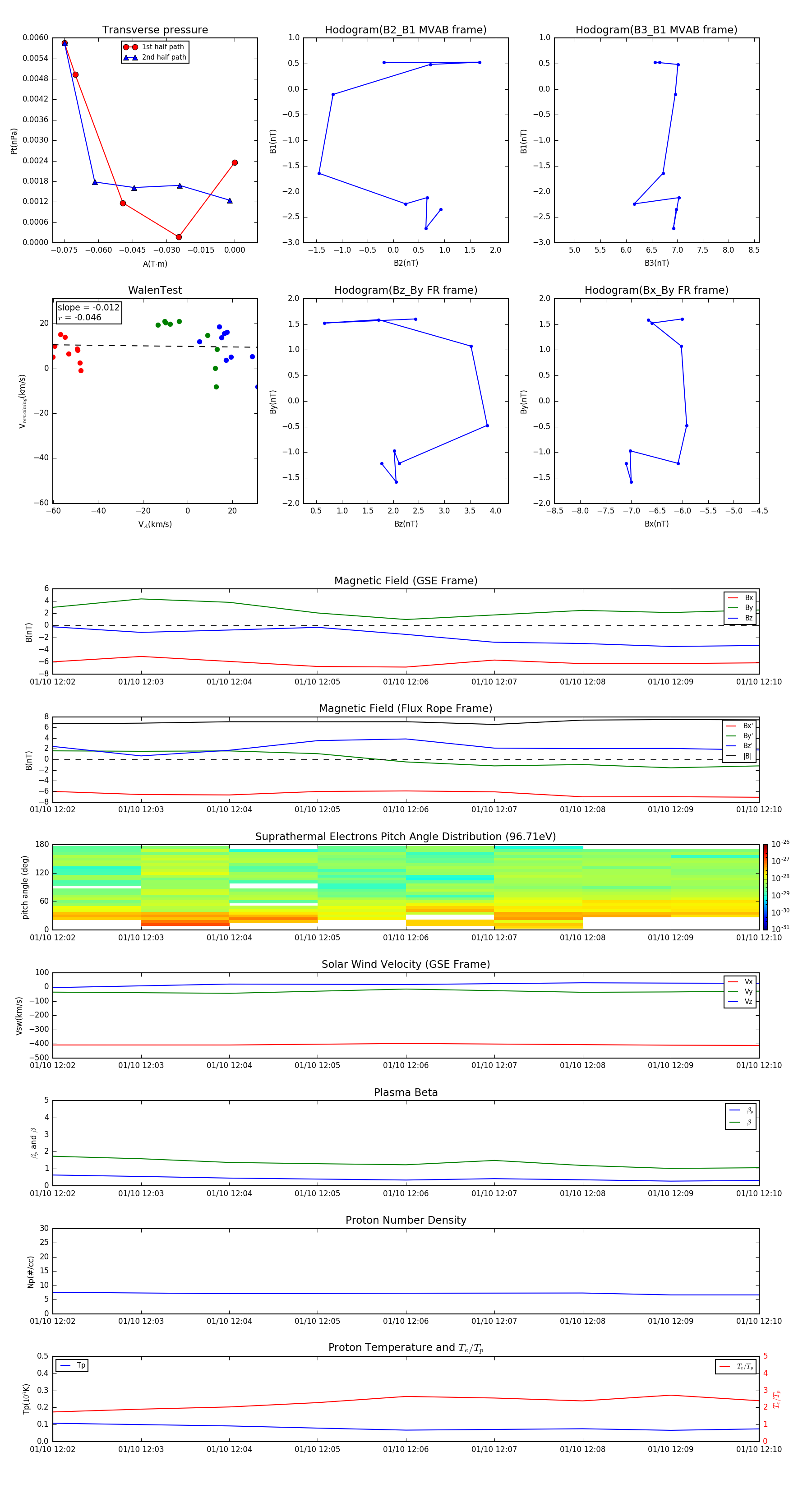
Task: Click the 'Transverse pressure' plot title
Action: point(155,30)
